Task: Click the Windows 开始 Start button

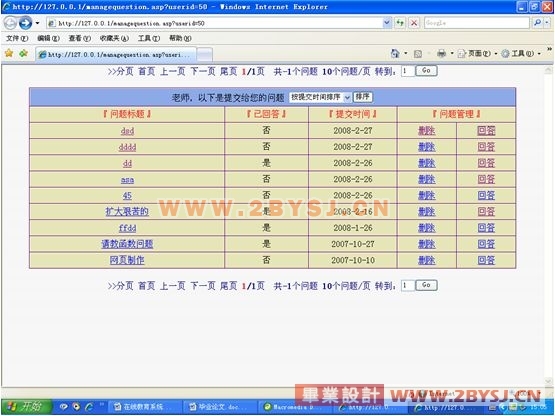Action: 27,406
